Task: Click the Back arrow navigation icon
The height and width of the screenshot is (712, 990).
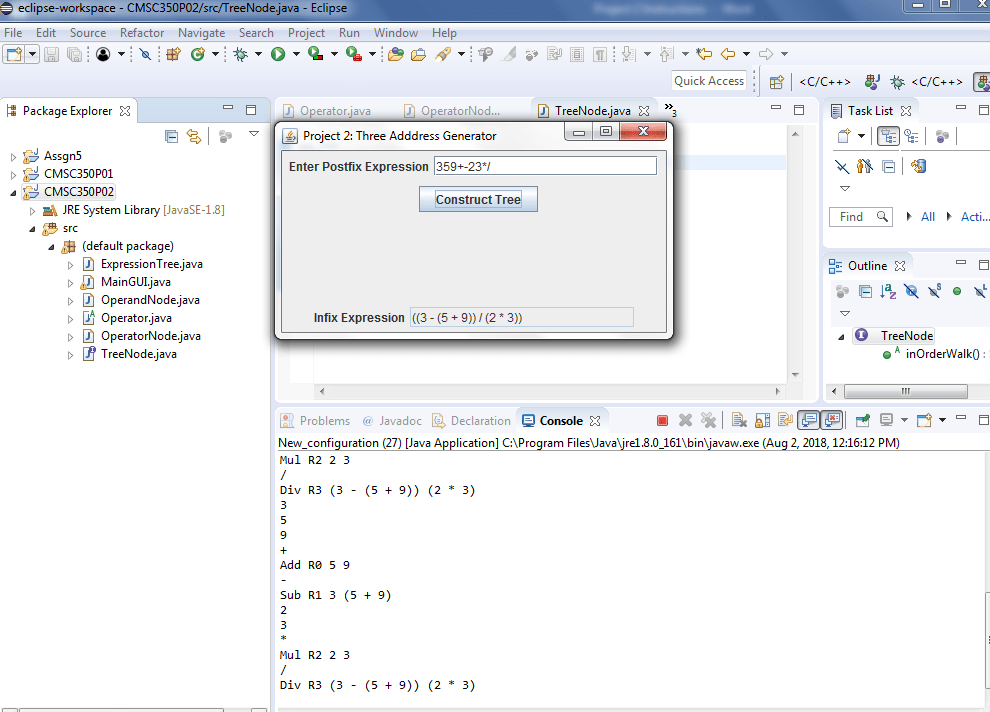Action: (728, 54)
